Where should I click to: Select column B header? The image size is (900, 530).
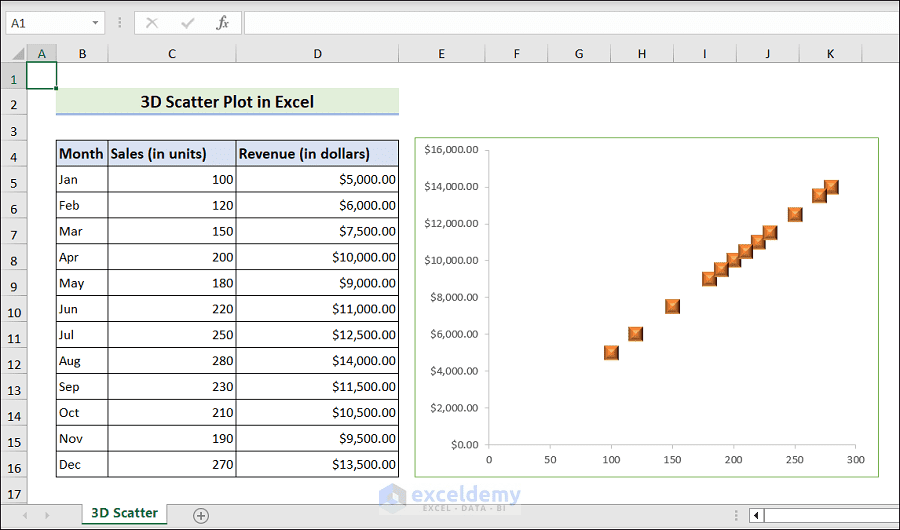click(x=82, y=54)
